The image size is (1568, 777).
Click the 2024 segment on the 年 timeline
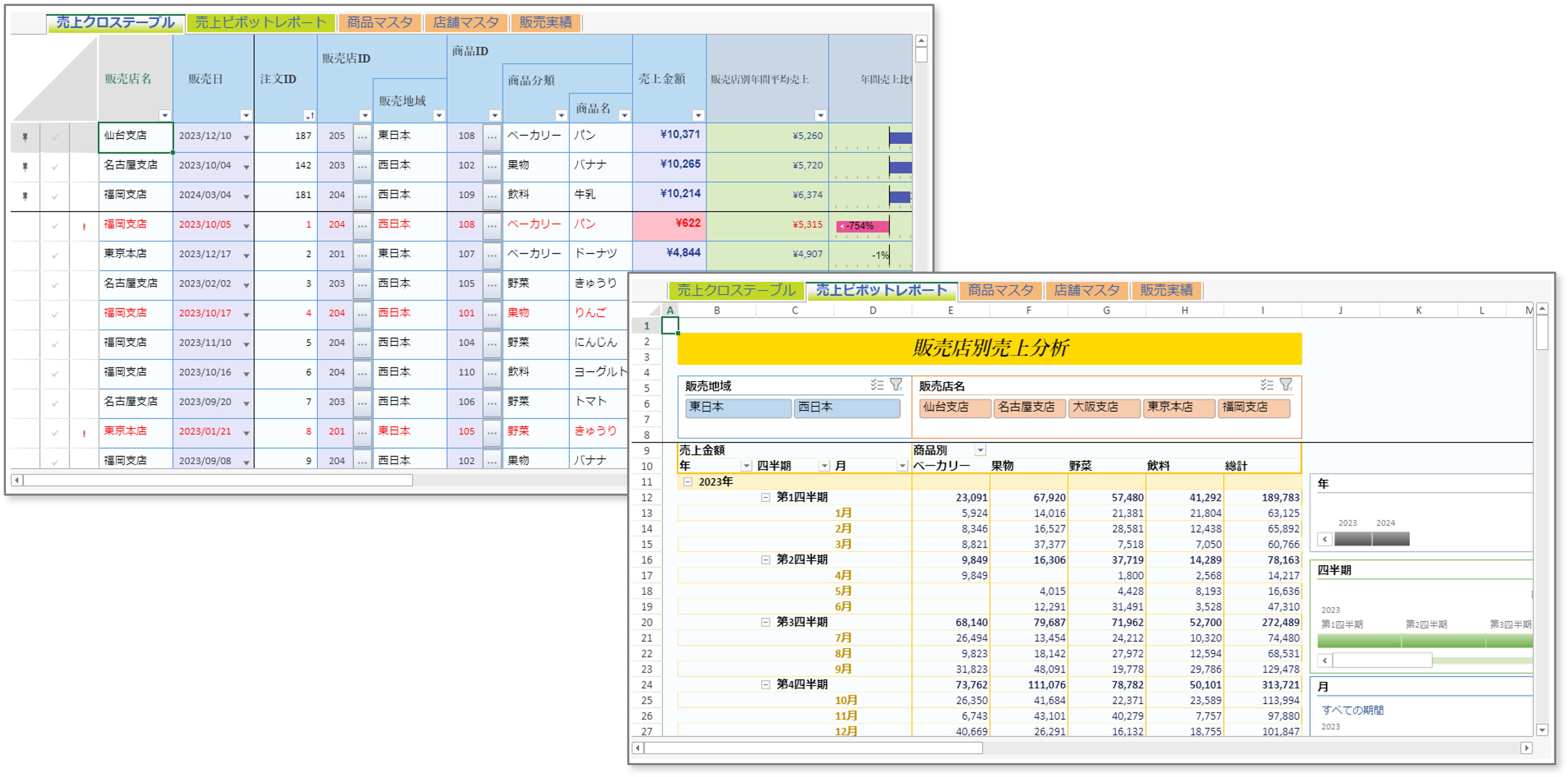[1391, 539]
